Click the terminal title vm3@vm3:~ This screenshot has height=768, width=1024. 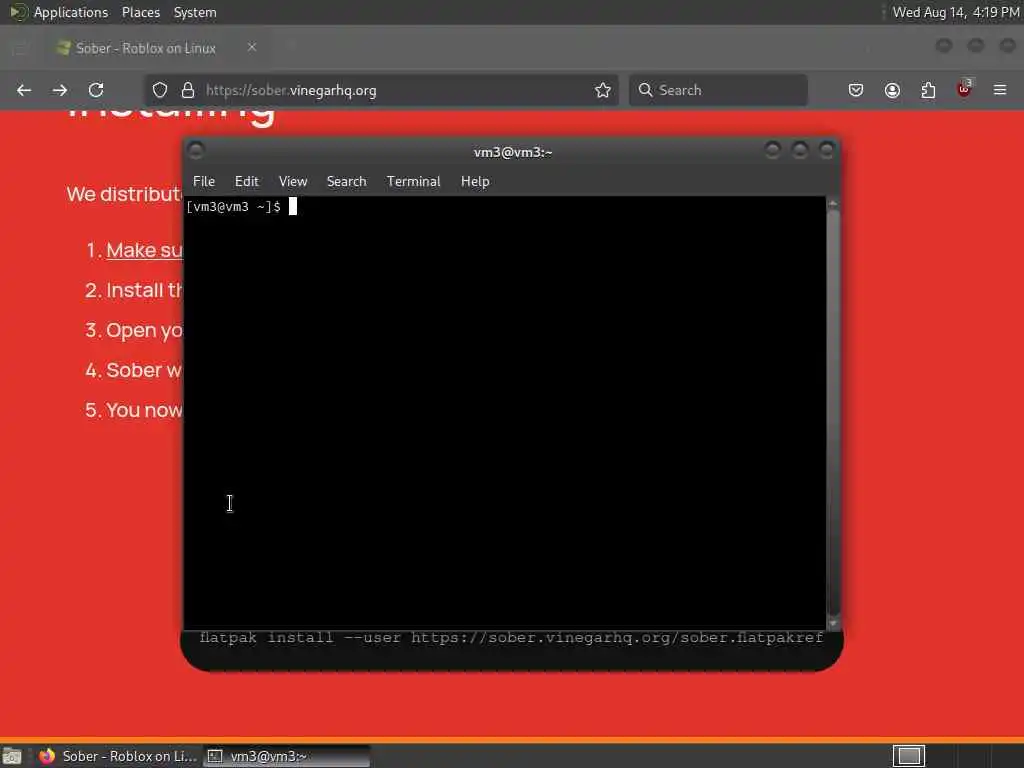pos(513,152)
